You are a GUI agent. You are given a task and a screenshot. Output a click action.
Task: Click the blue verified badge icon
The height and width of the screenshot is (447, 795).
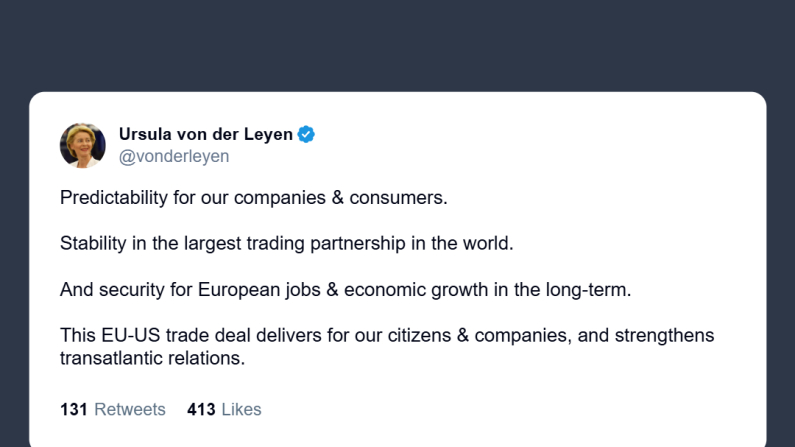[x=307, y=134]
